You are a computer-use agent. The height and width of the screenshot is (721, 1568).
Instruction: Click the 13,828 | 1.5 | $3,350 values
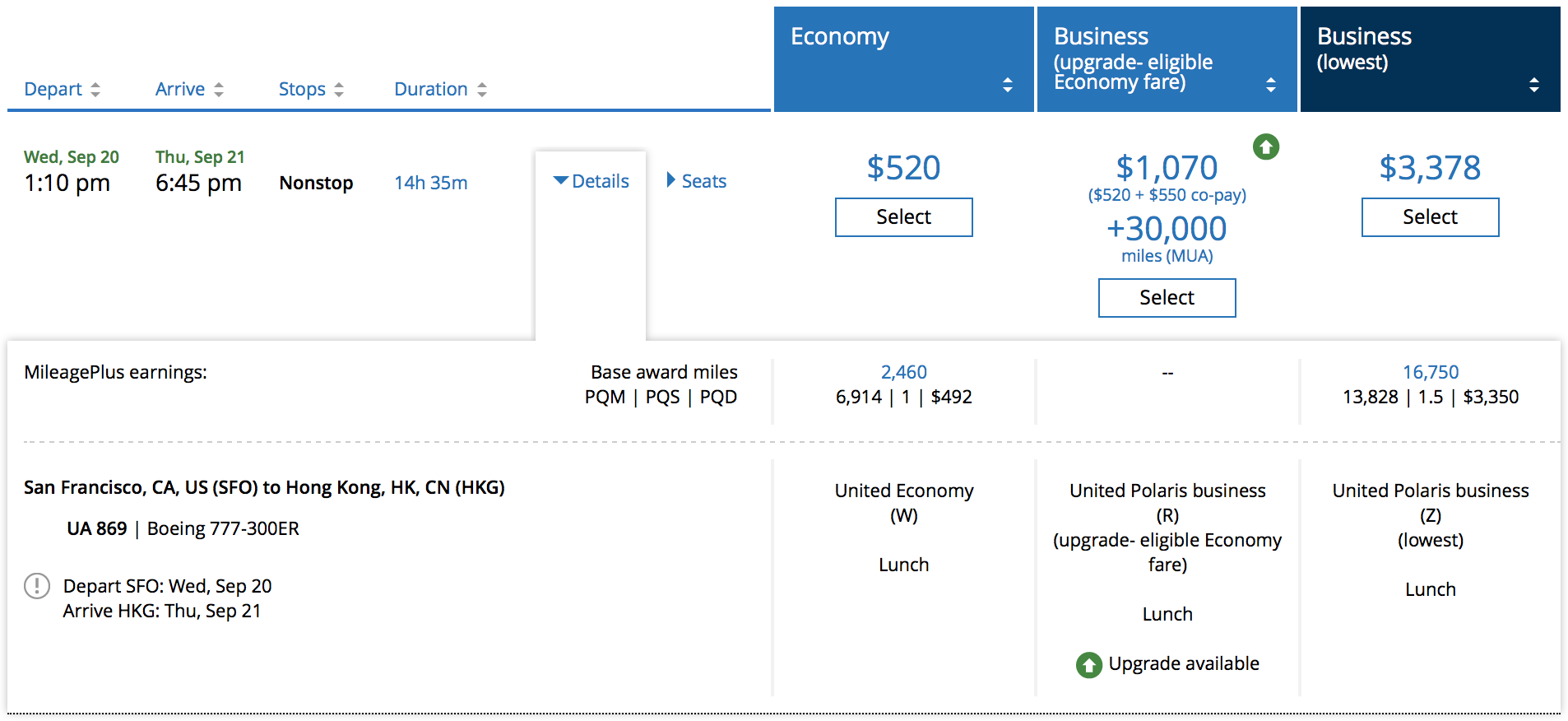point(1430,397)
